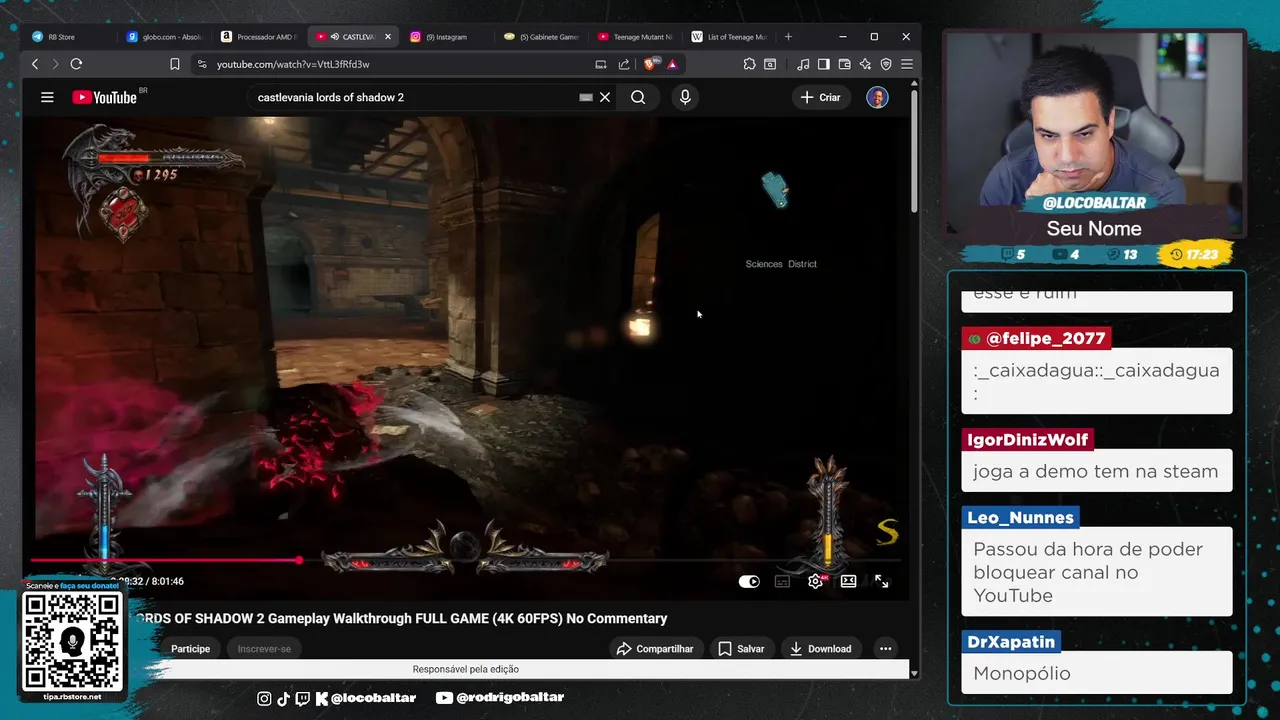Open Brave Shields lion icon
1280x720 pixels.
pyautogui.click(x=650, y=64)
